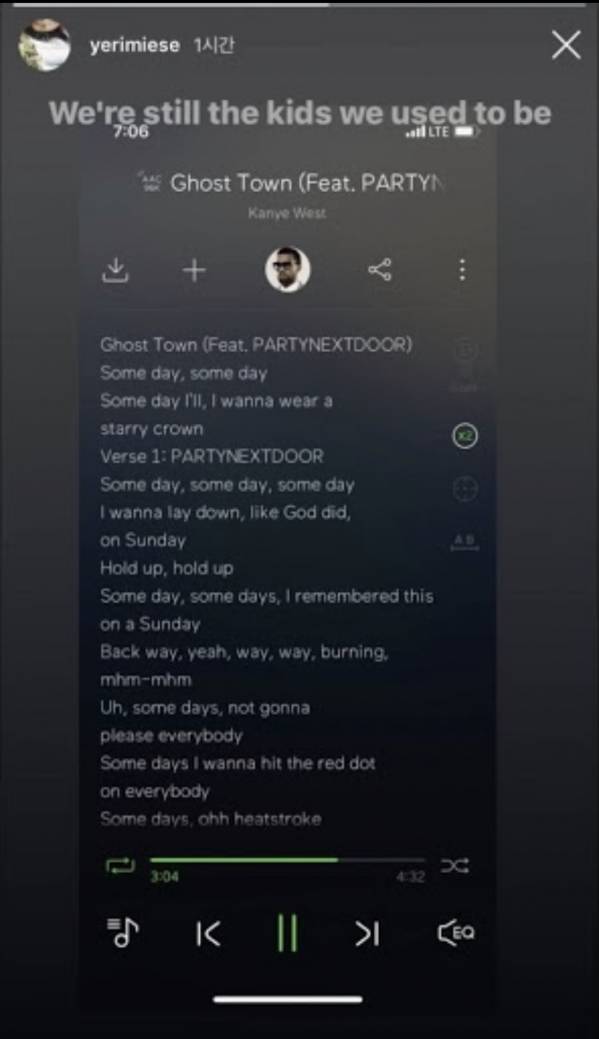Add song to playlist with plus icon

tap(194, 270)
